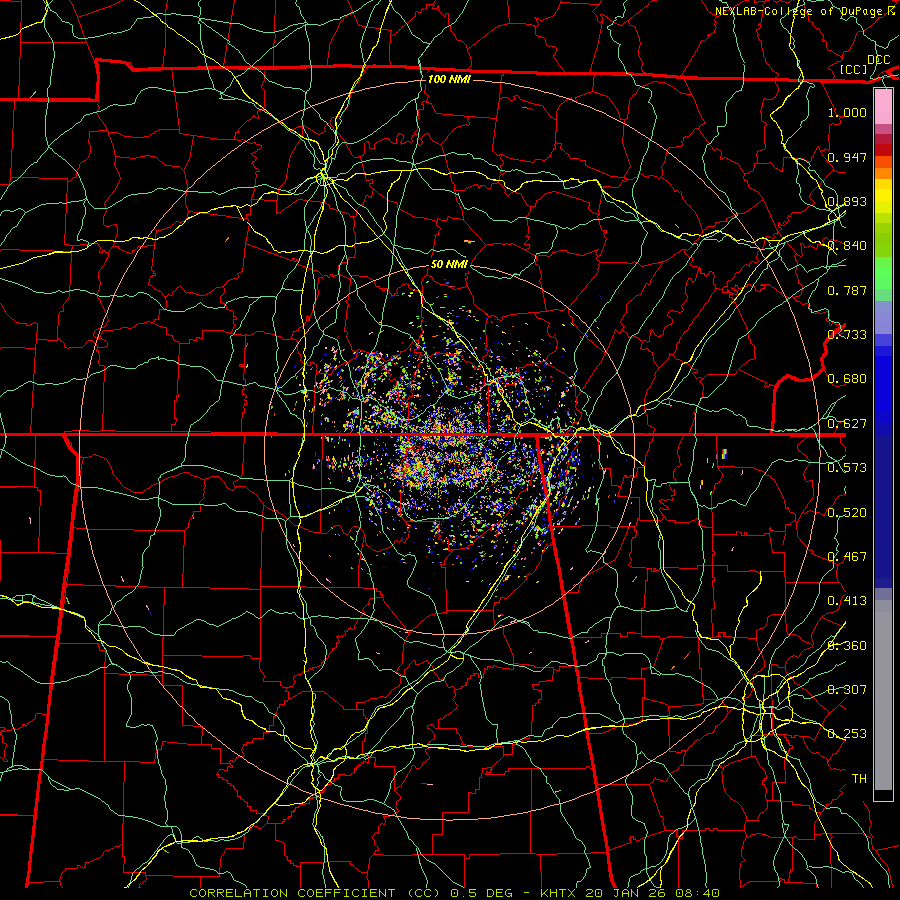Viewport: 900px width, 900px height.
Task: Click the 50 NMI range ring label
Action: (x=449, y=264)
